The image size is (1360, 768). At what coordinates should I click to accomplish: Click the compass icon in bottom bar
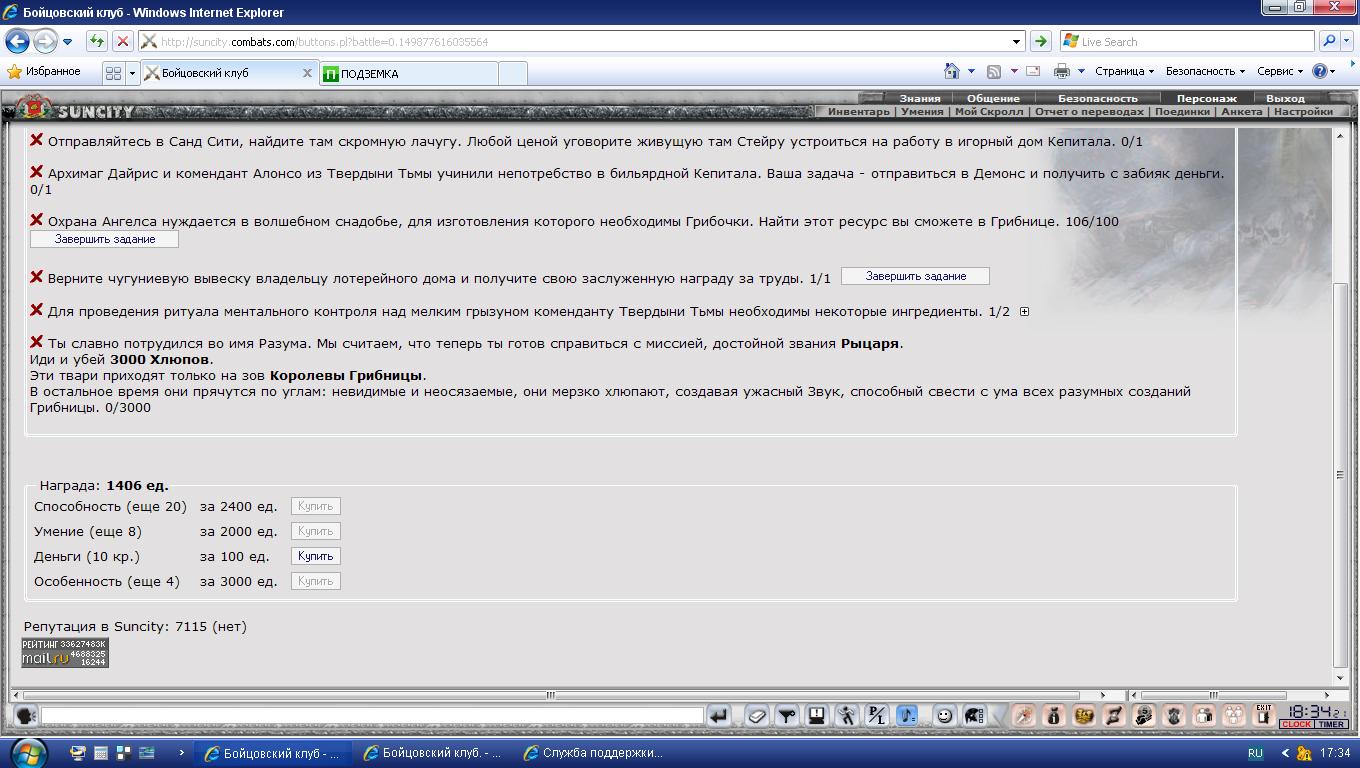1023,715
